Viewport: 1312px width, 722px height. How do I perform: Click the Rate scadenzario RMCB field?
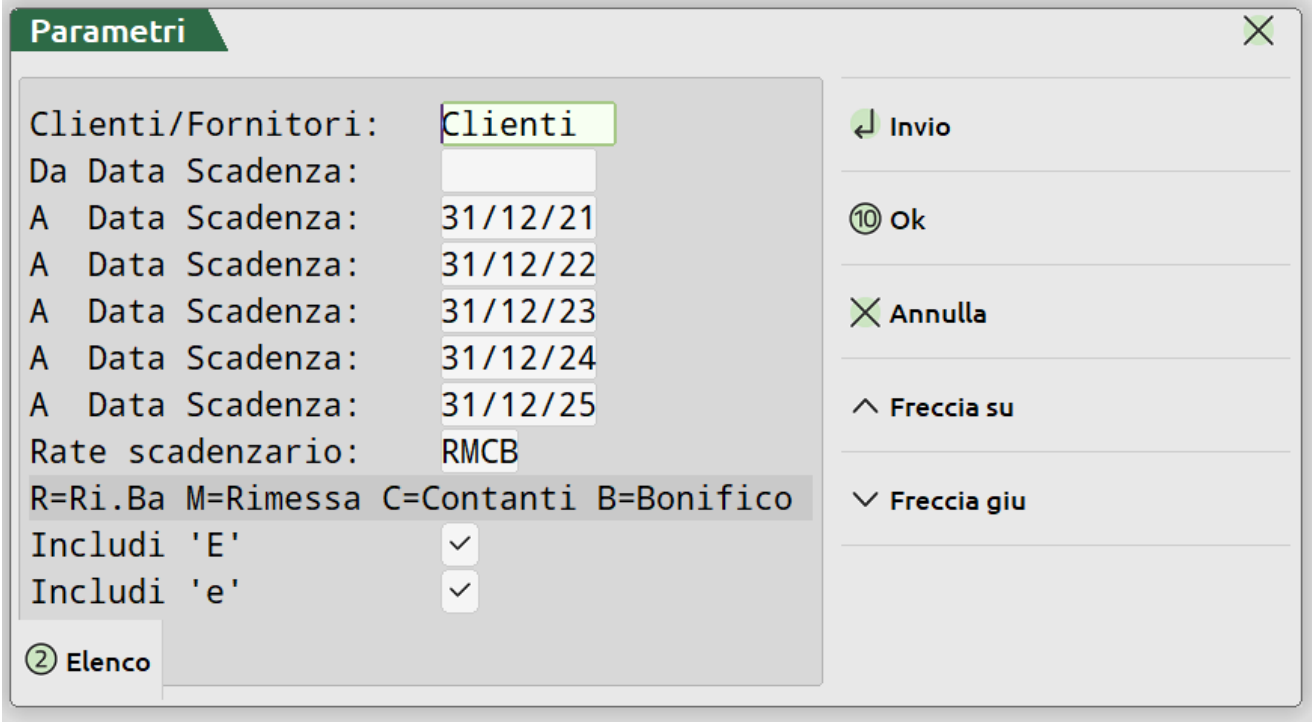[481, 452]
